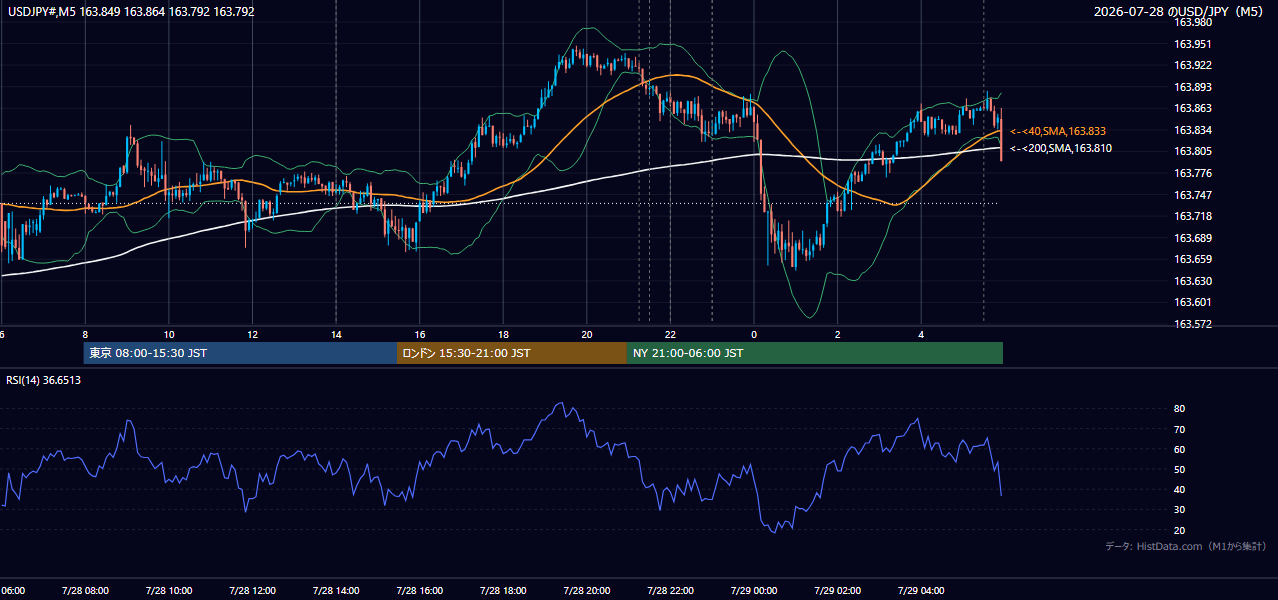Click RSI axis level 50

tap(1179, 469)
